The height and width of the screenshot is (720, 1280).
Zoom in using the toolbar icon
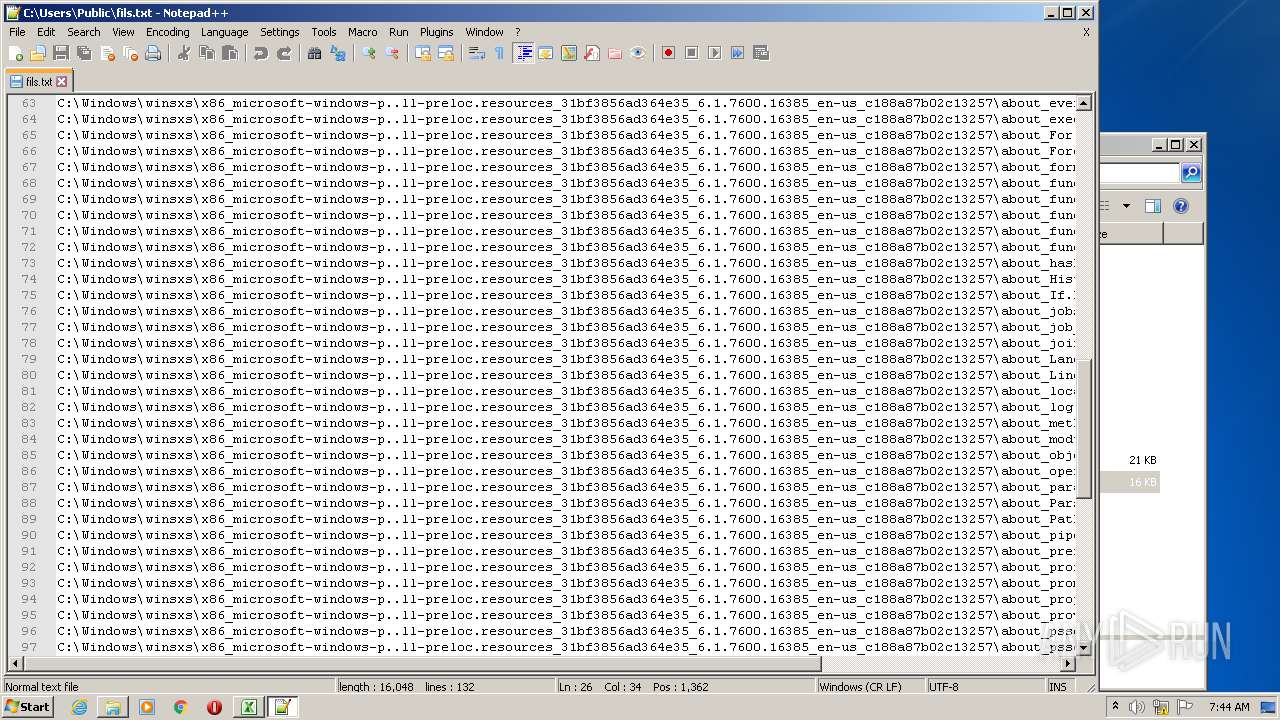coord(369,53)
